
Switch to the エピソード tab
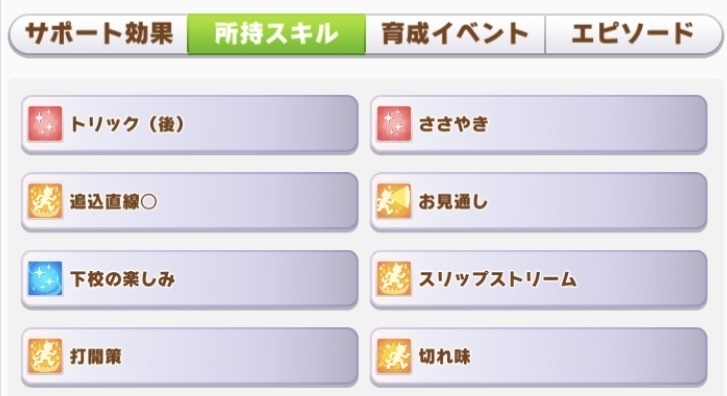click(x=633, y=34)
